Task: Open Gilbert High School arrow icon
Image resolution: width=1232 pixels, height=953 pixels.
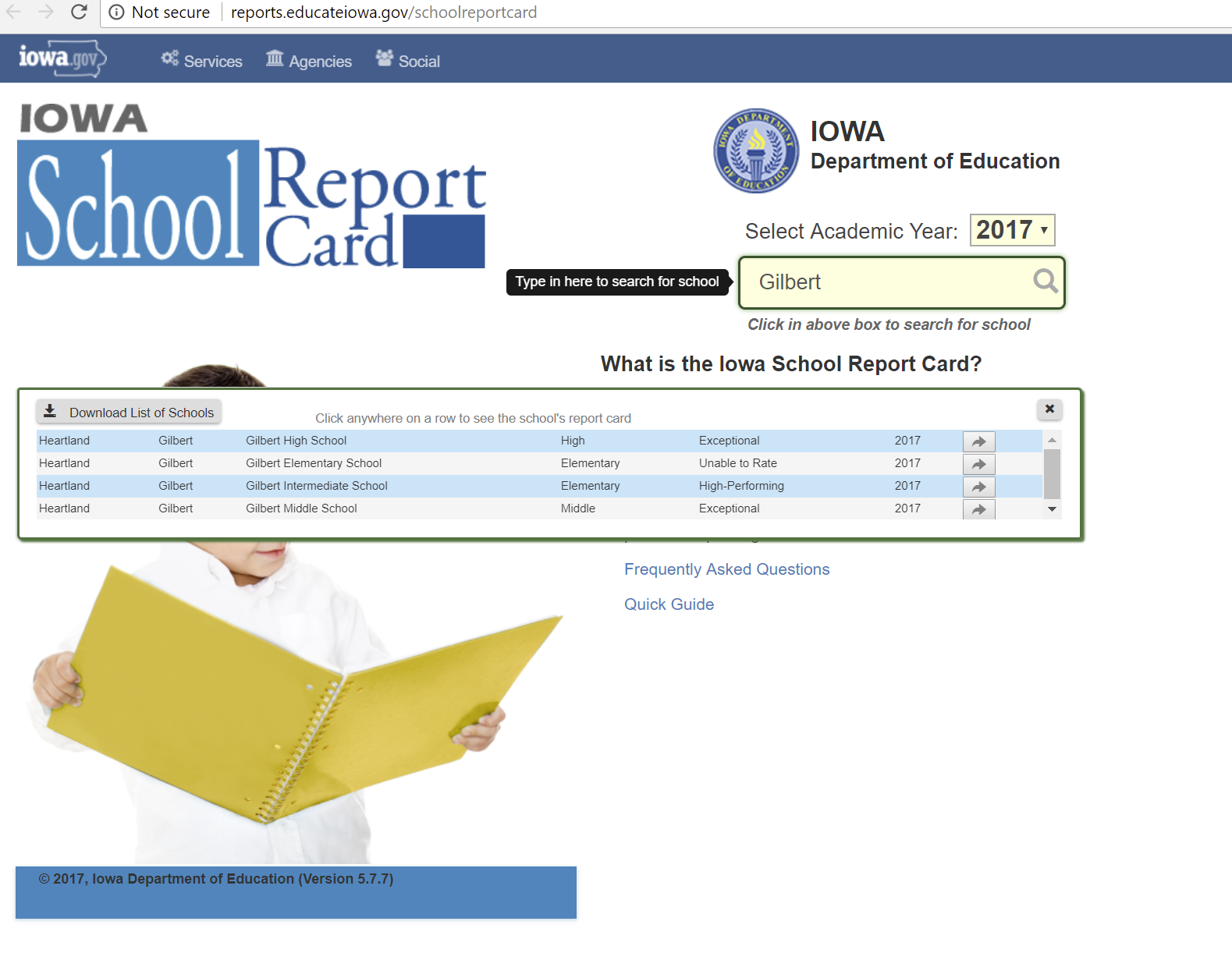Action: tap(978, 441)
